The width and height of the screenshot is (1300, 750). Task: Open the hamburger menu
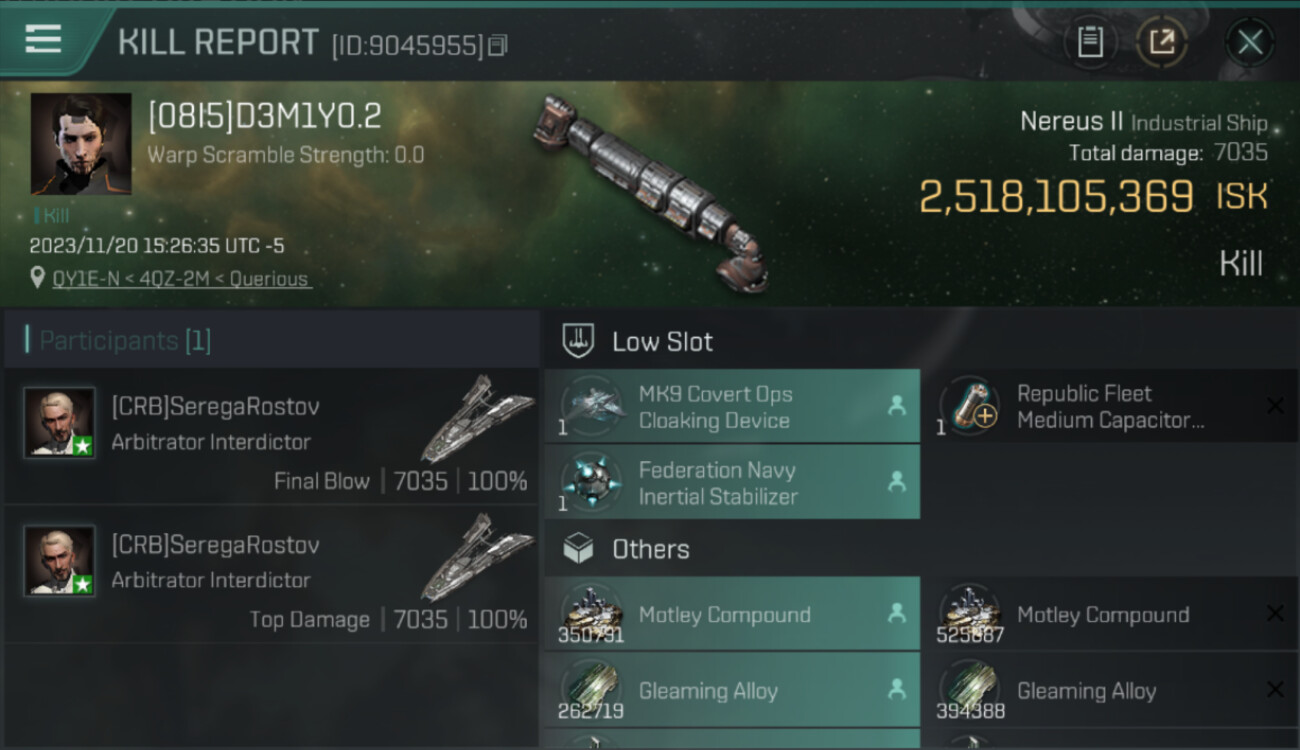pyautogui.click(x=43, y=39)
